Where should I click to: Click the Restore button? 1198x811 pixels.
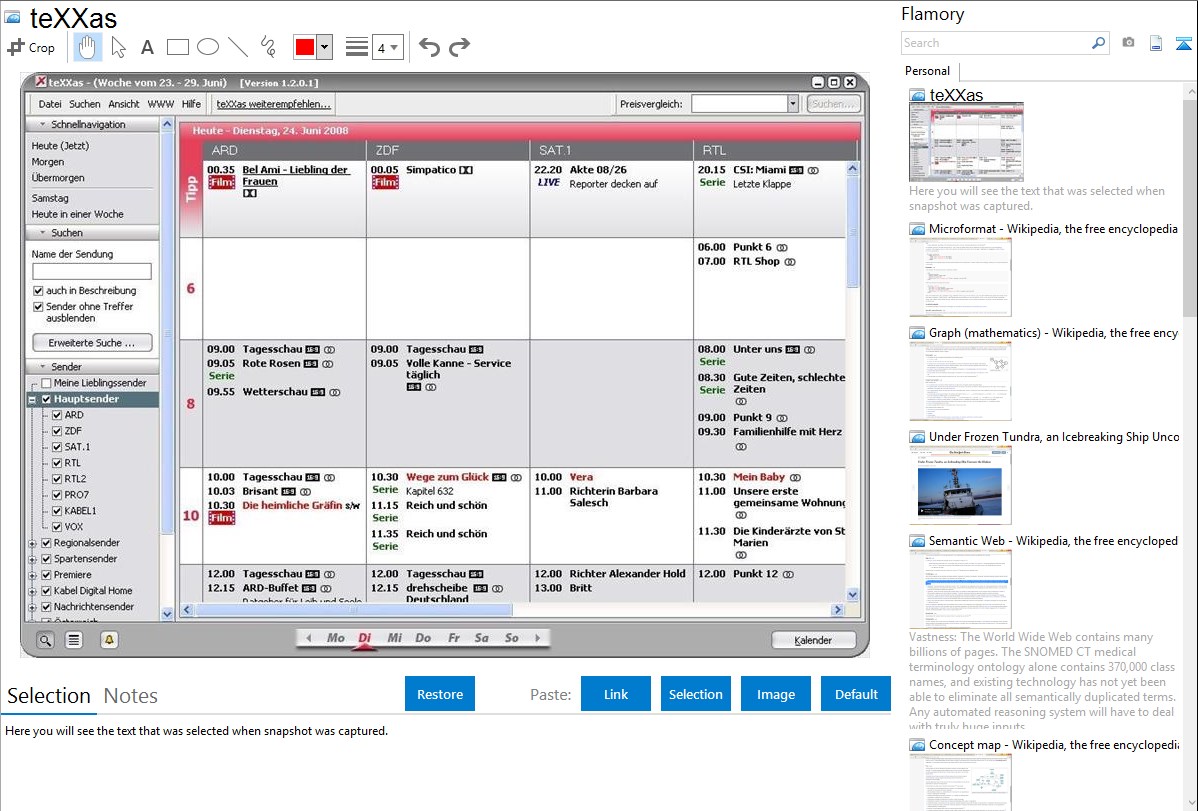pos(440,694)
